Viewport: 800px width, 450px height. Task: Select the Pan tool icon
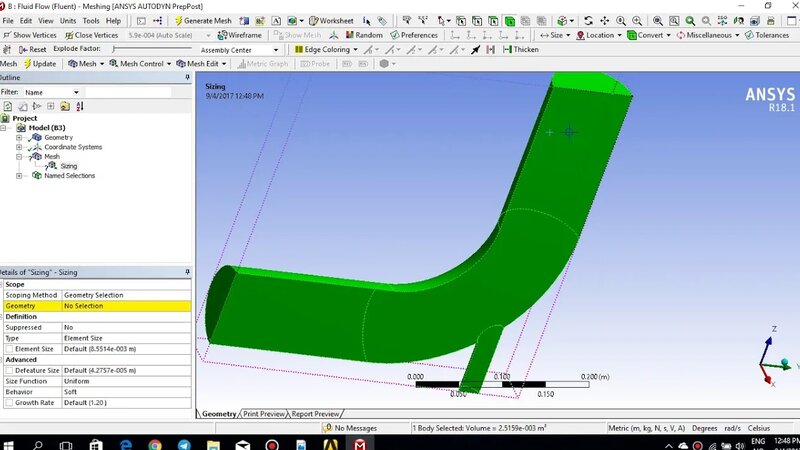pos(605,21)
